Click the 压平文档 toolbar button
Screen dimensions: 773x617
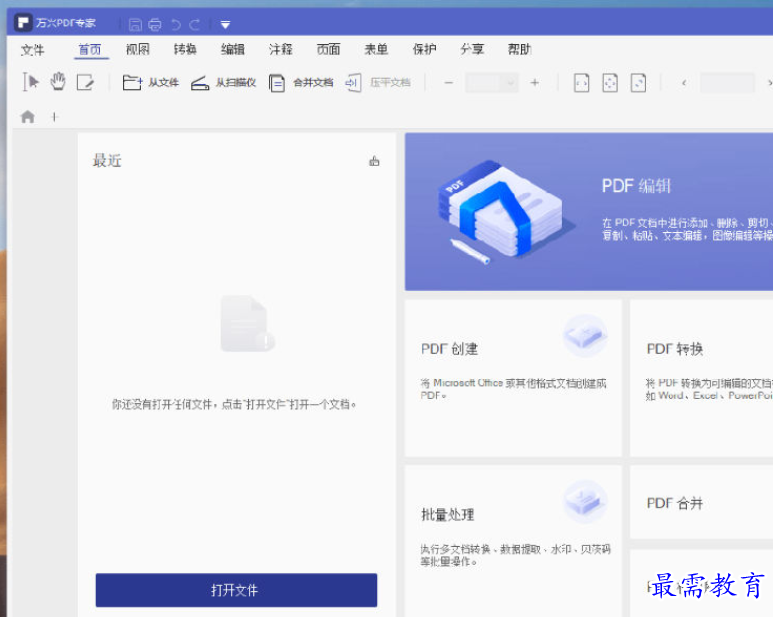click(x=378, y=82)
